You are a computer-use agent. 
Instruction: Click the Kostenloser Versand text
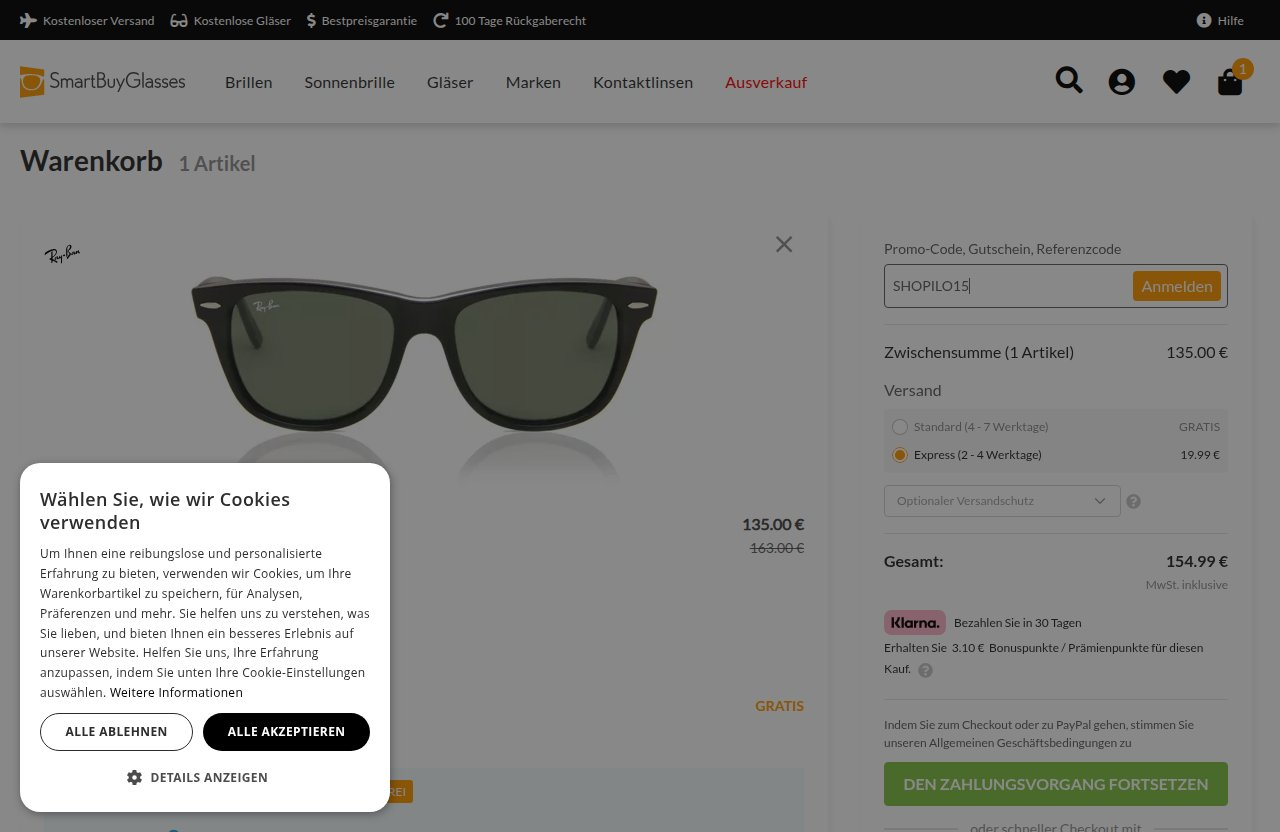pos(99,20)
